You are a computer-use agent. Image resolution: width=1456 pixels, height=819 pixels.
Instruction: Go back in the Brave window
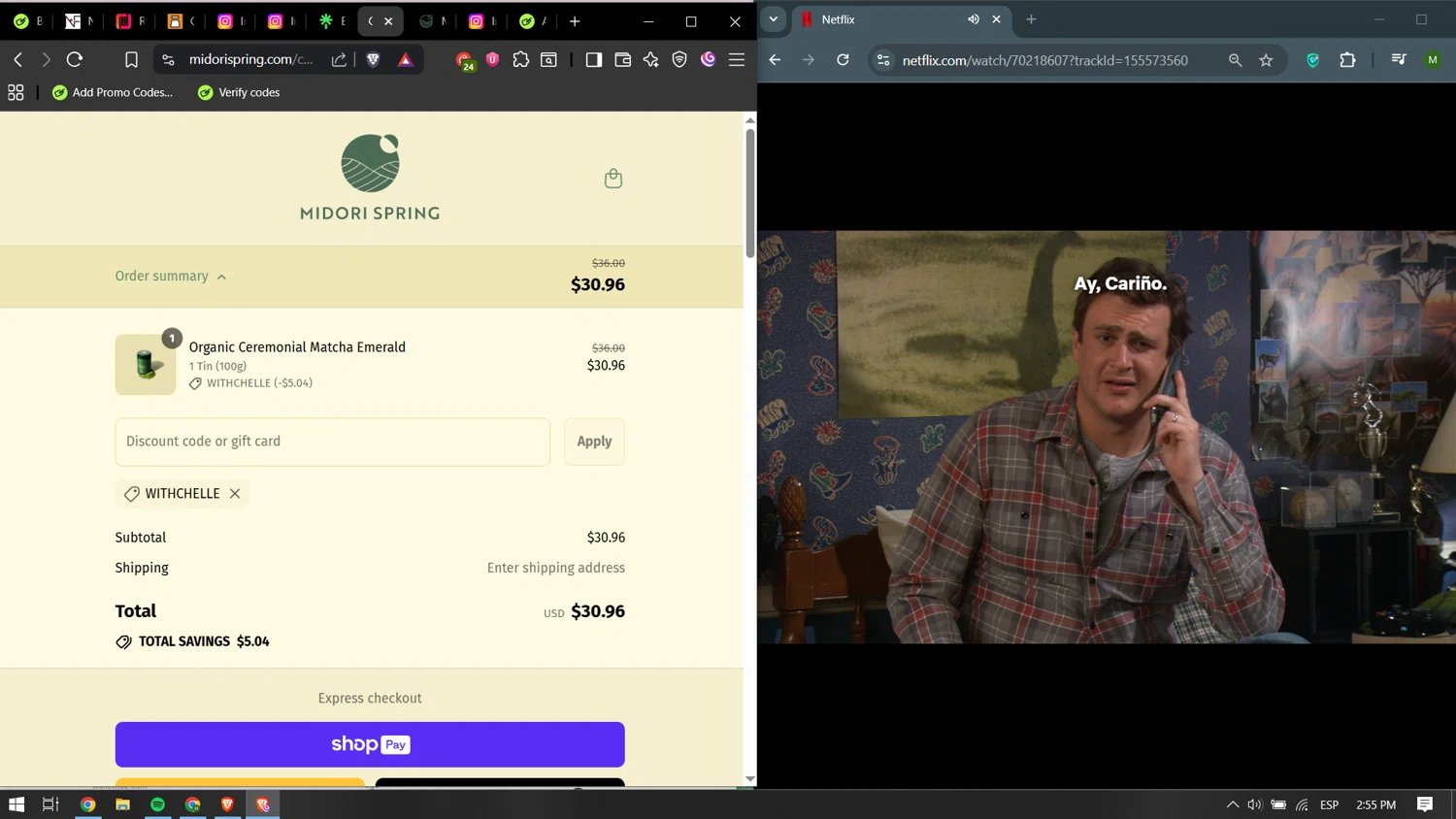coord(18,60)
